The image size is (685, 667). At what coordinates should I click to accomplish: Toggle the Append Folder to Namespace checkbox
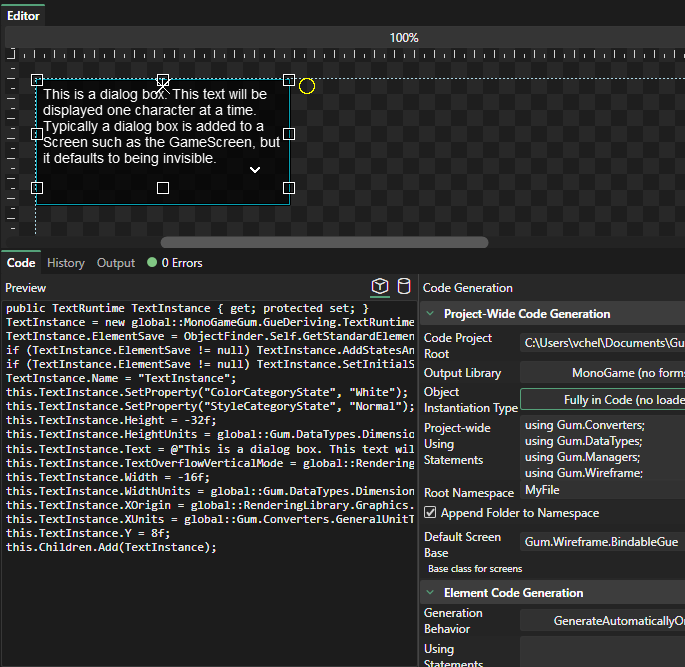[x=431, y=513]
